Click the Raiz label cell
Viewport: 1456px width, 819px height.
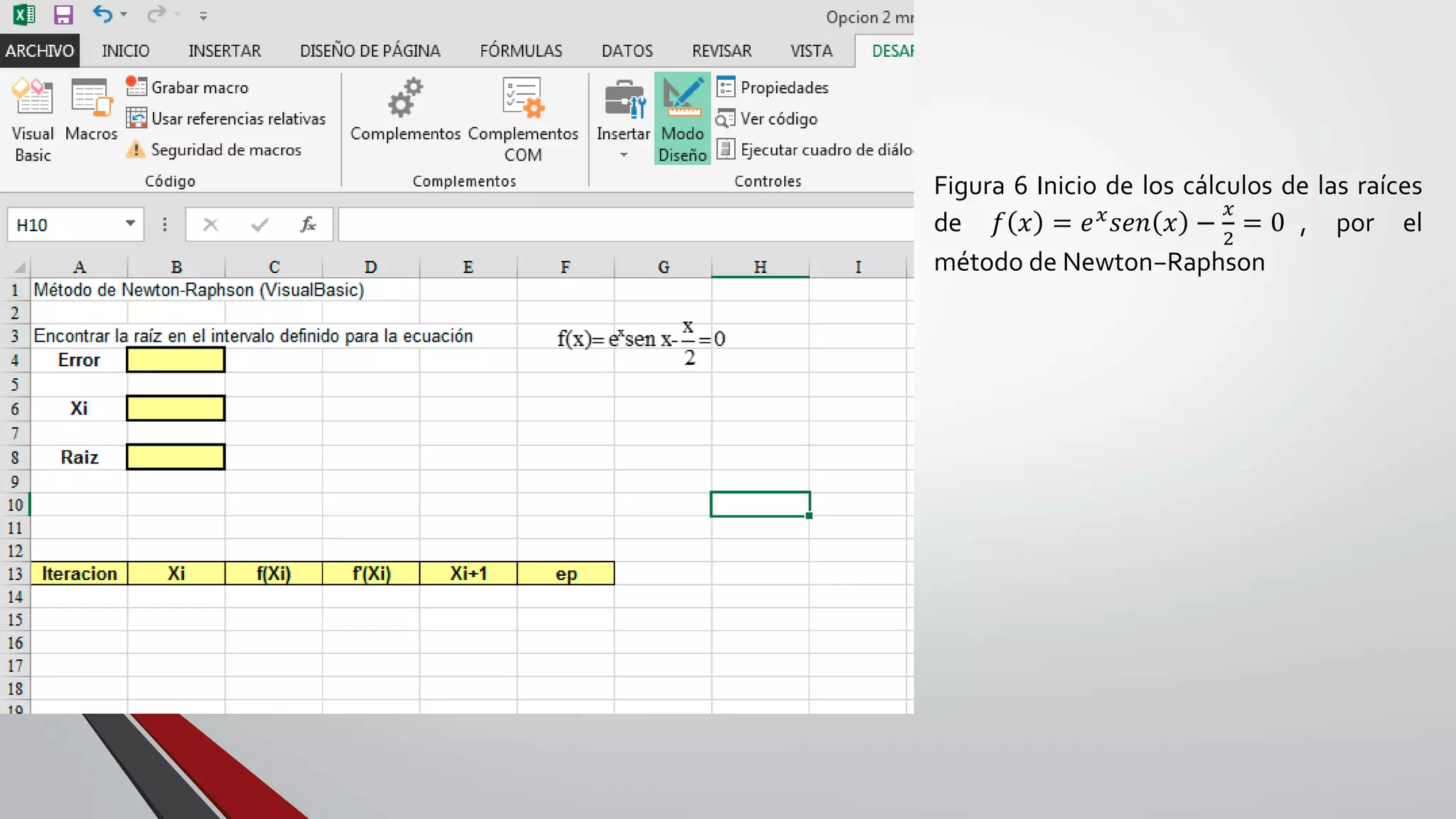(79, 457)
